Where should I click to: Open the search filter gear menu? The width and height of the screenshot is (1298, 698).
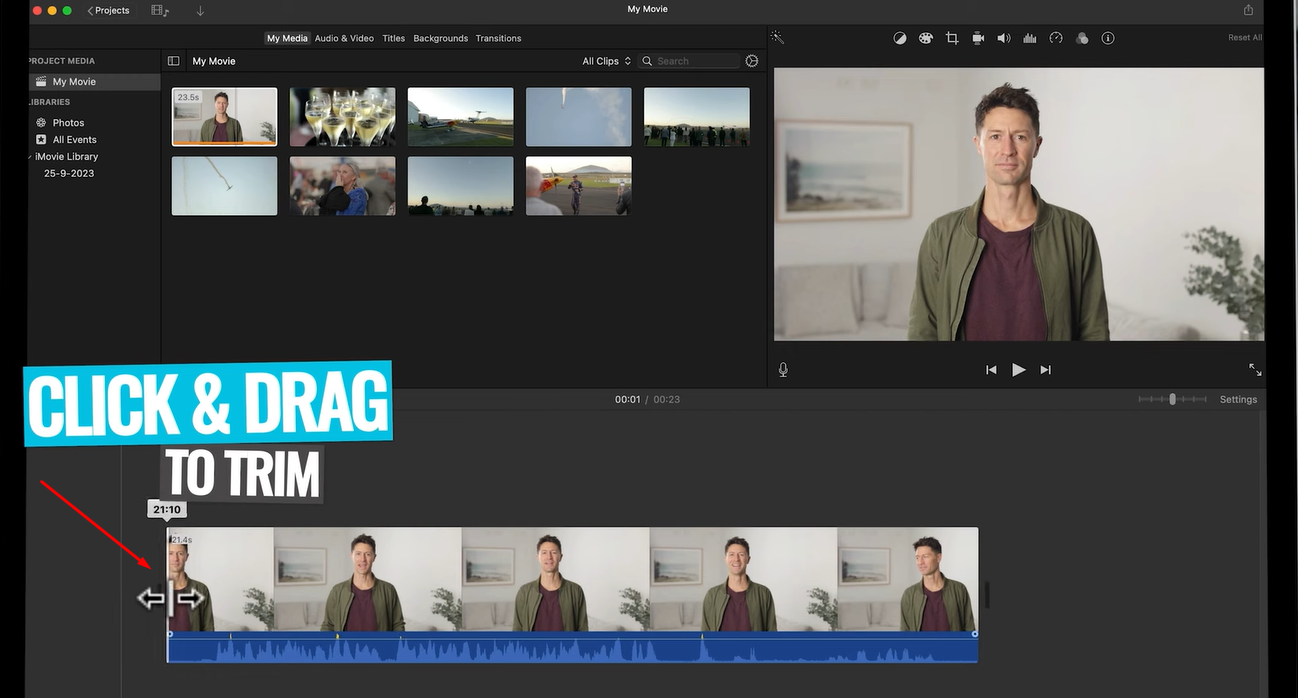pyautogui.click(x=752, y=60)
